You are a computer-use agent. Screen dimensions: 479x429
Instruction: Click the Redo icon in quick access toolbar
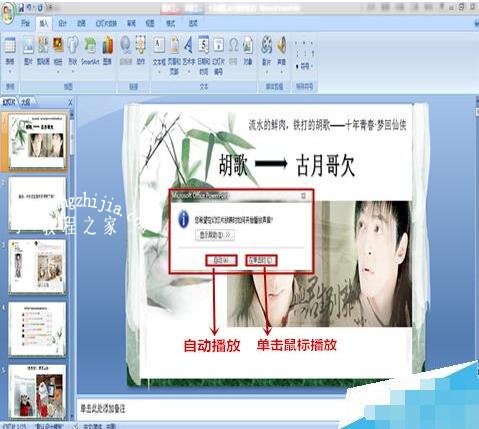40,7
